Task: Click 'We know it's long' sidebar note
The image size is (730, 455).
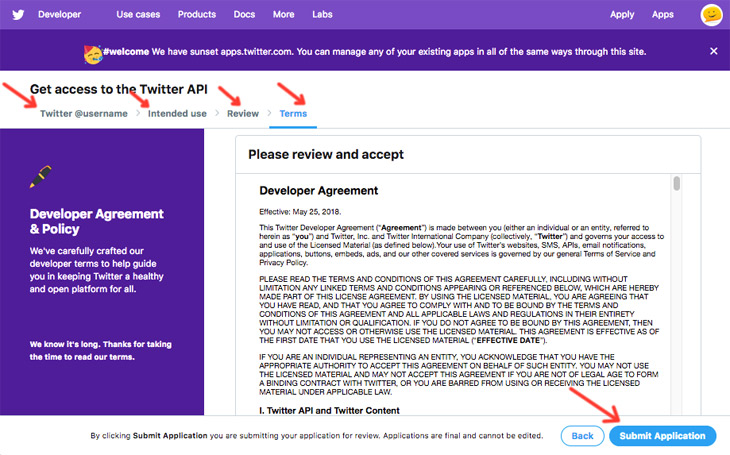Action: point(101,351)
